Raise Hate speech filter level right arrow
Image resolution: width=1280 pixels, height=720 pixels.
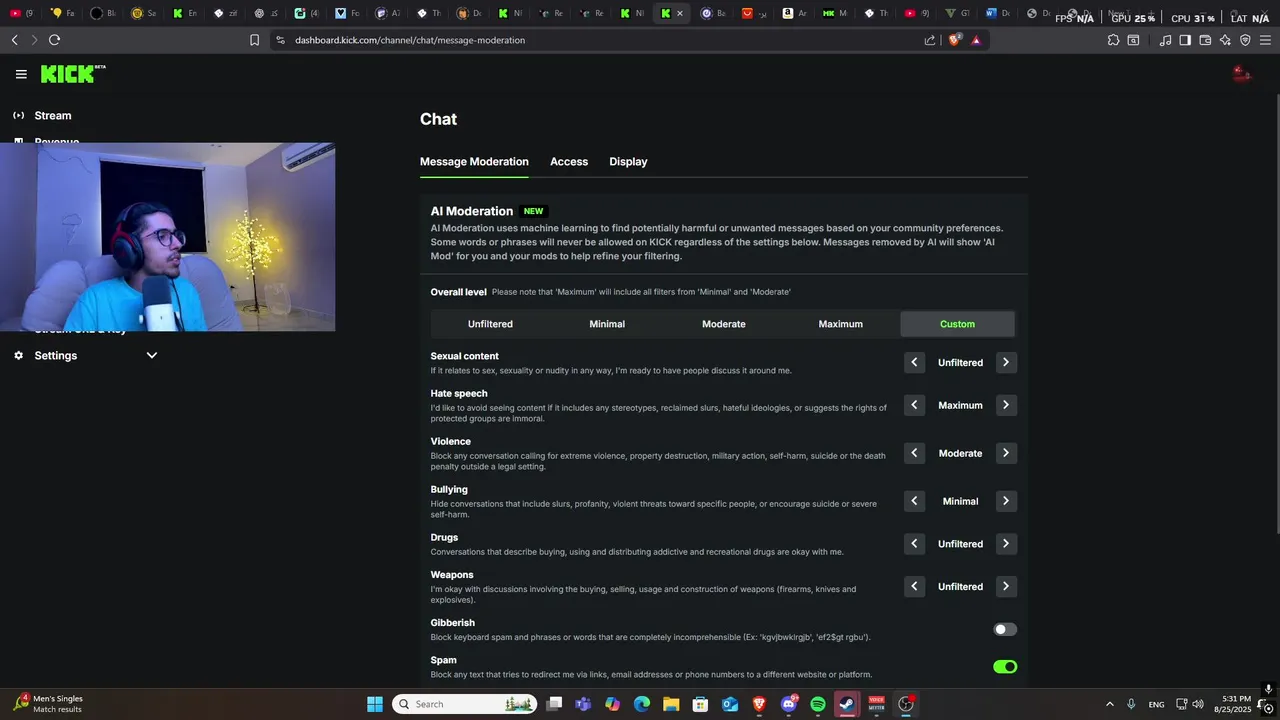click(1006, 405)
